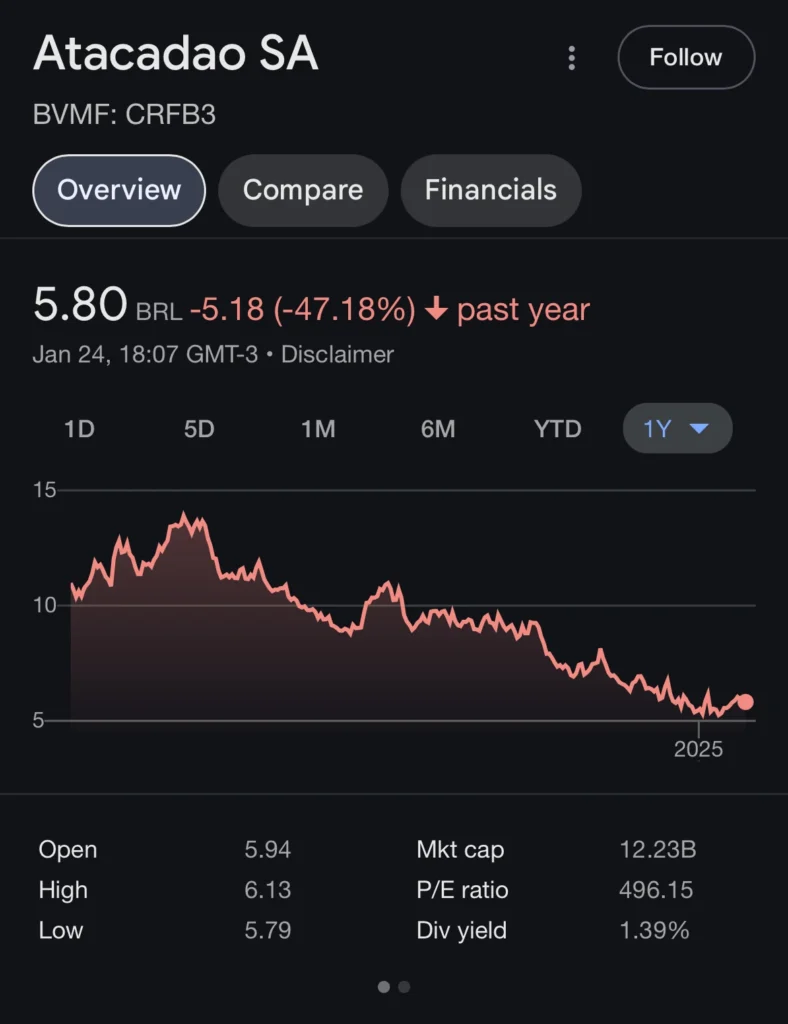Go to the second page indicator dot
Viewport: 788px width, 1024px height.
404,987
